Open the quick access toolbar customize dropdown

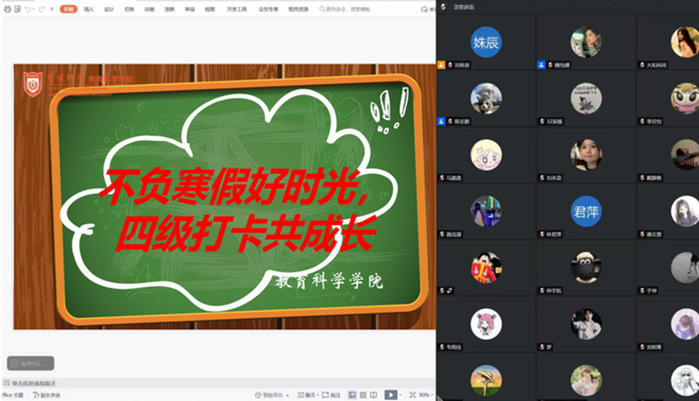(51, 8)
